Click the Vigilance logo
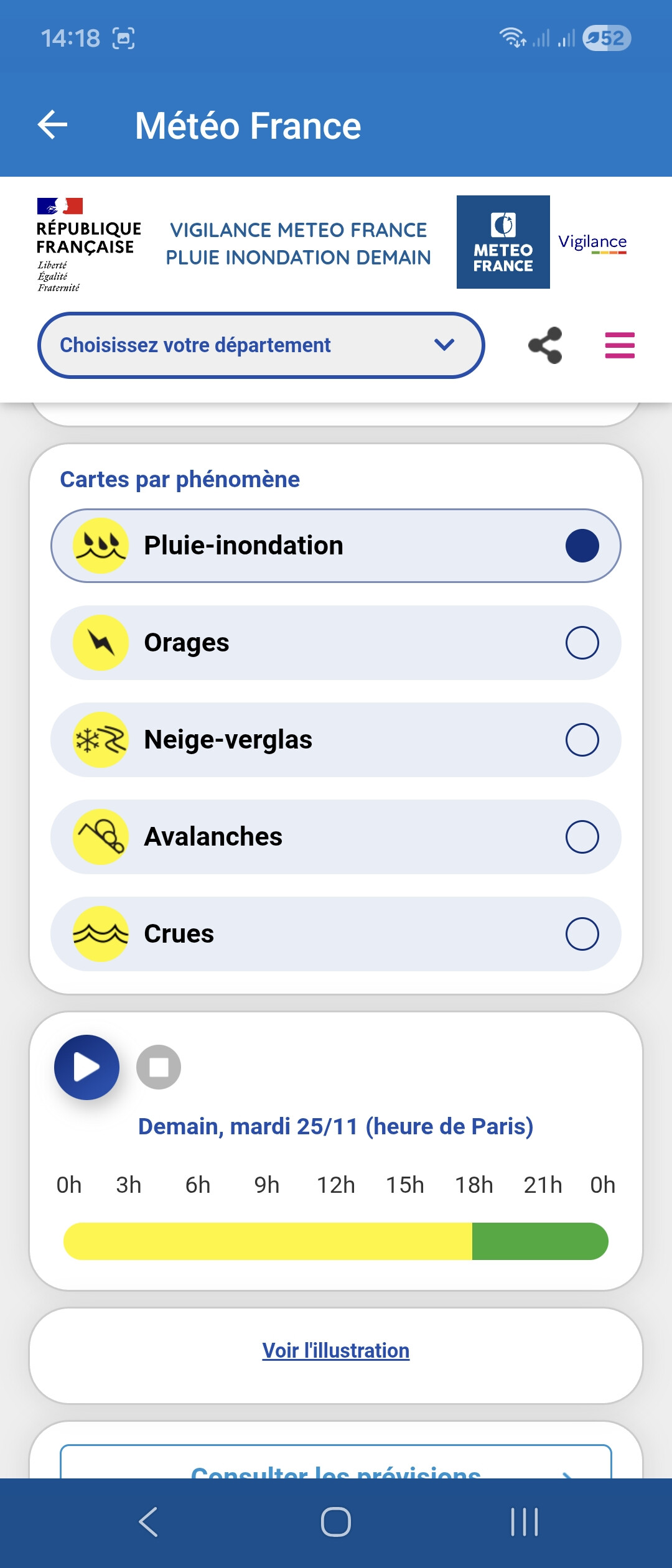The width and height of the screenshot is (672, 1568). [x=592, y=242]
